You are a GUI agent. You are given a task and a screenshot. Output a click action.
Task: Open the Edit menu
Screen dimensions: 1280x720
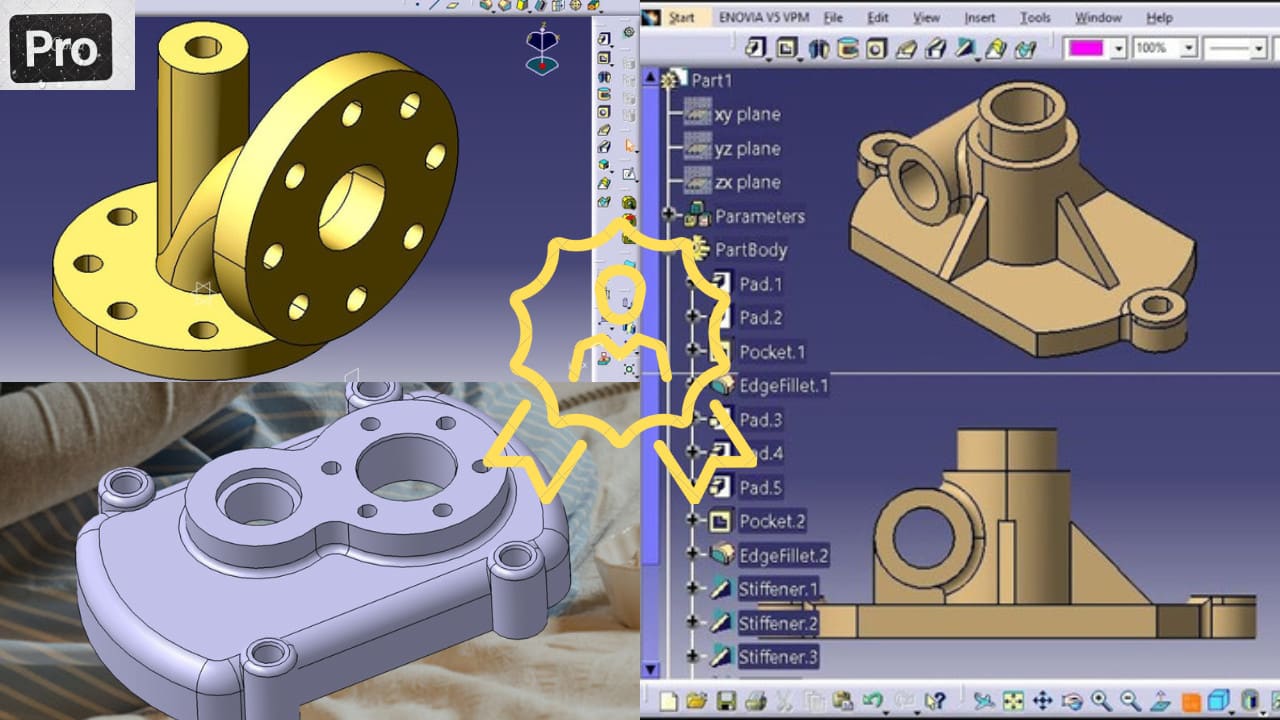click(x=878, y=18)
